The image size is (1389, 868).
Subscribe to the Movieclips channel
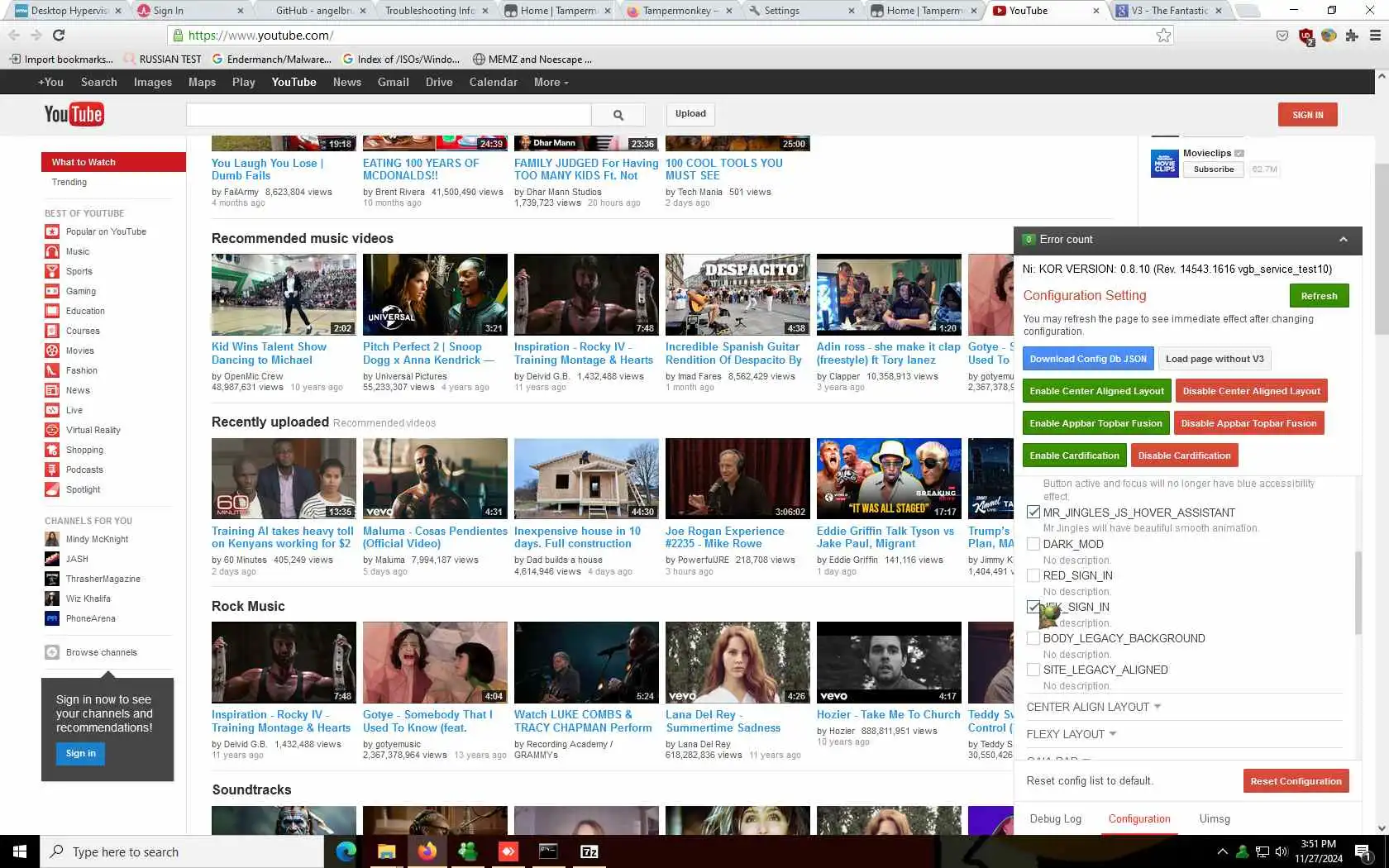click(1213, 169)
